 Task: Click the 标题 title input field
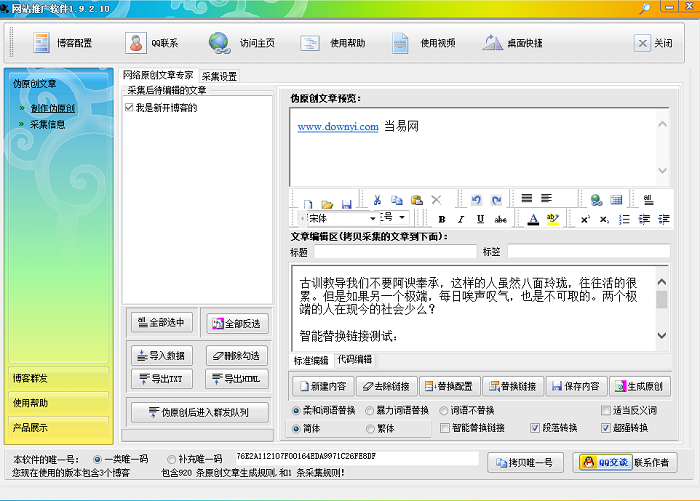(x=394, y=251)
